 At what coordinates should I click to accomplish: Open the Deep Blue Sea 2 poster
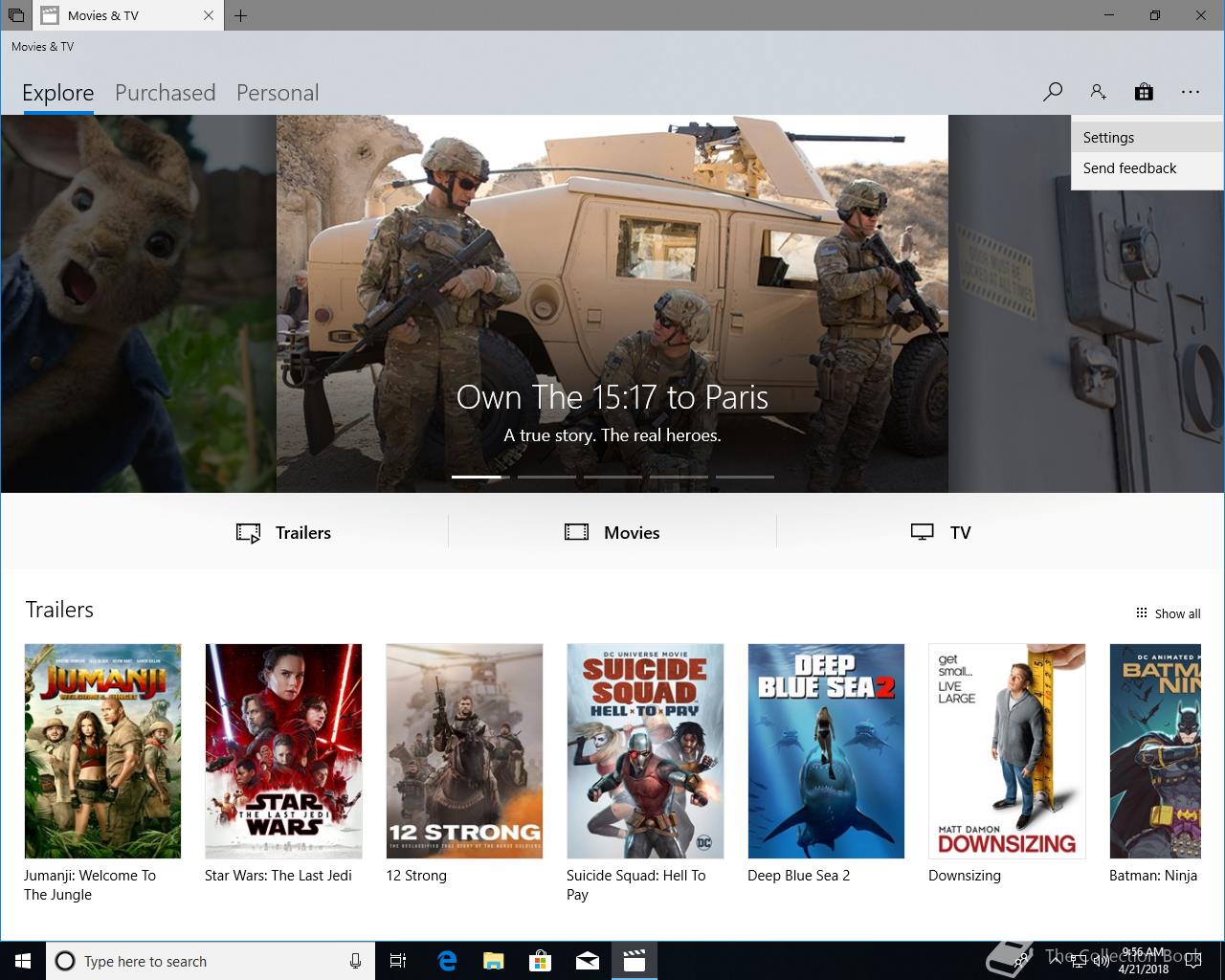click(826, 751)
